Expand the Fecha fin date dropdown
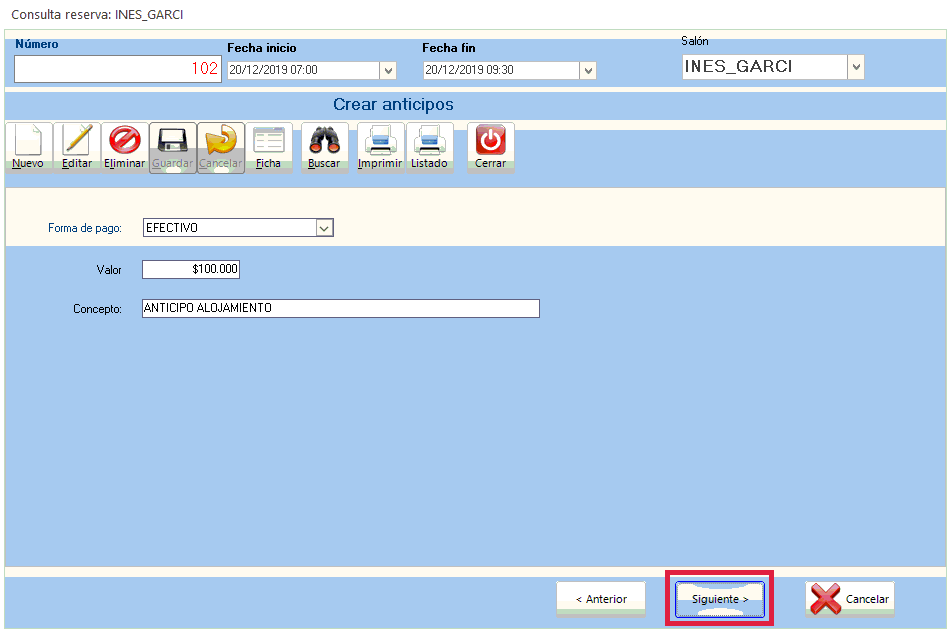 [588, 70]
